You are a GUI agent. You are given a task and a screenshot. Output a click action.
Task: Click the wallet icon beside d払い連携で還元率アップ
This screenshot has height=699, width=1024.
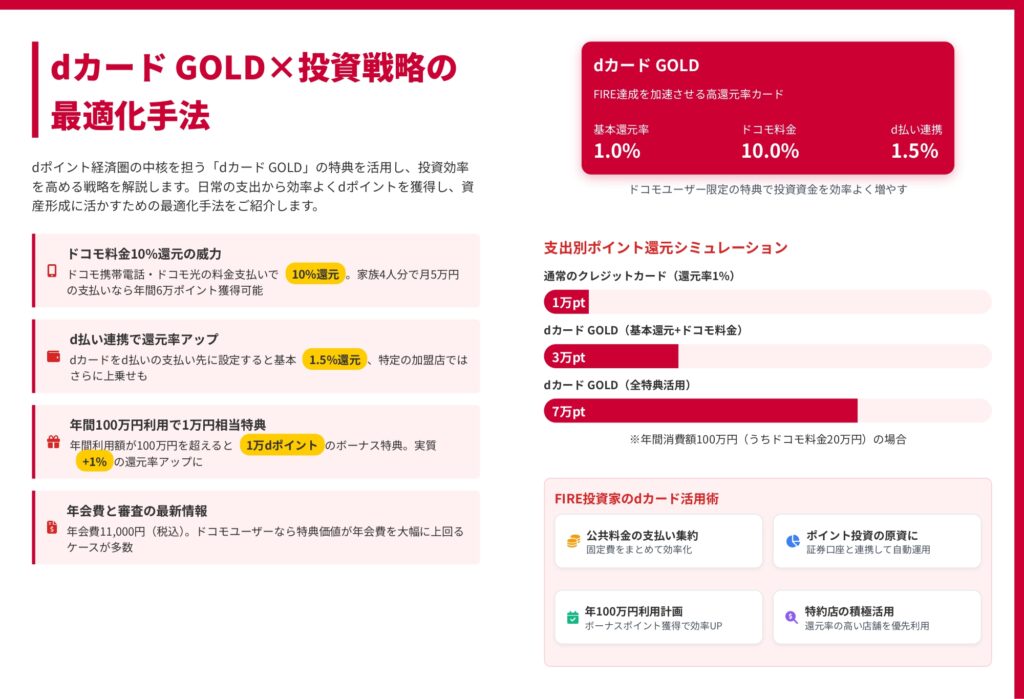[x=53, y=356]
